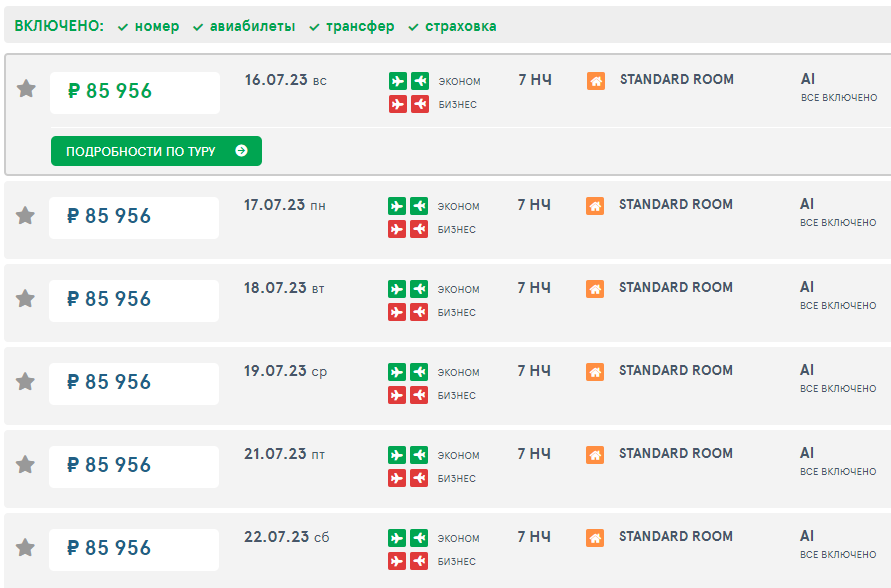Click '7 НЧ' nights on 17.07.23 row
The width and height of the screenshot is (891, 588).
tap(534, 205)
